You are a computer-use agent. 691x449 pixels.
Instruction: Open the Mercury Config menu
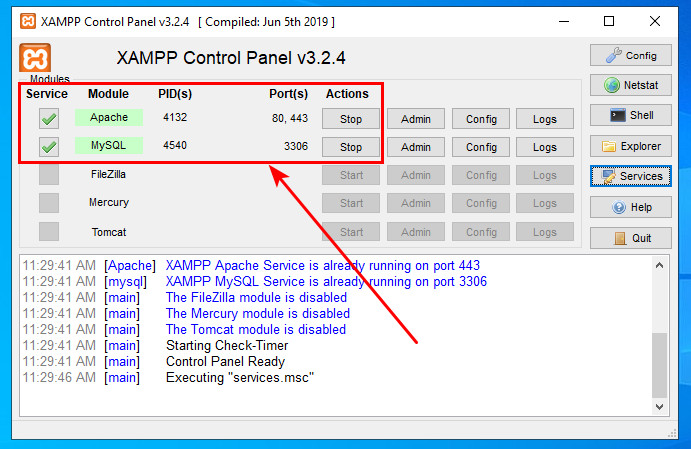pos(481,203)
